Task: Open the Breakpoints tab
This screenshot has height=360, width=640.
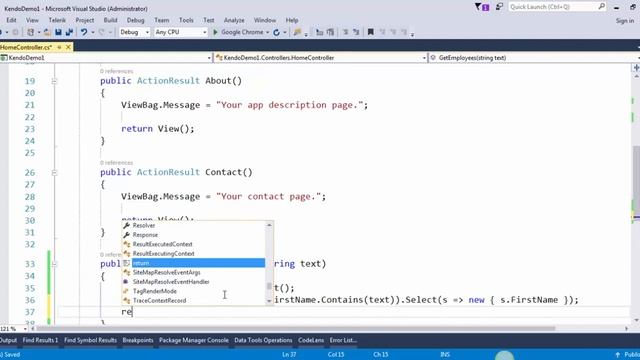Action: click(x=138, y=340)
